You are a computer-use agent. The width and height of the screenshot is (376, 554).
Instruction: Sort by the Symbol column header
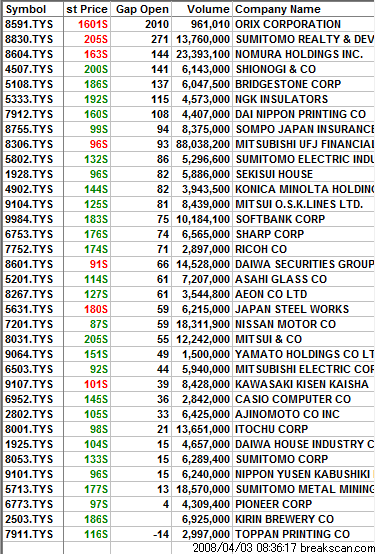pos(33,9)
